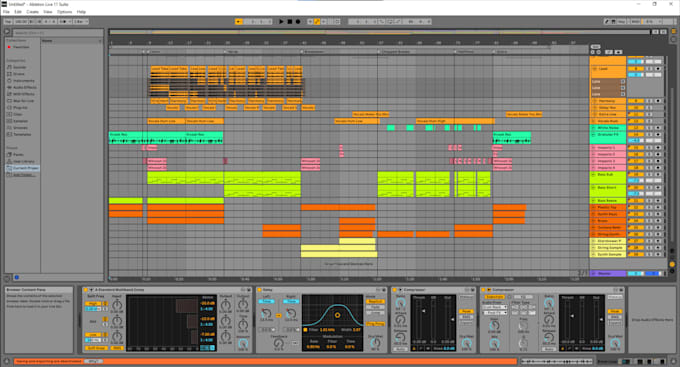Screen dimensions: 680x367
Task: Open the Templates browser category
Action: tap(22, 134)
